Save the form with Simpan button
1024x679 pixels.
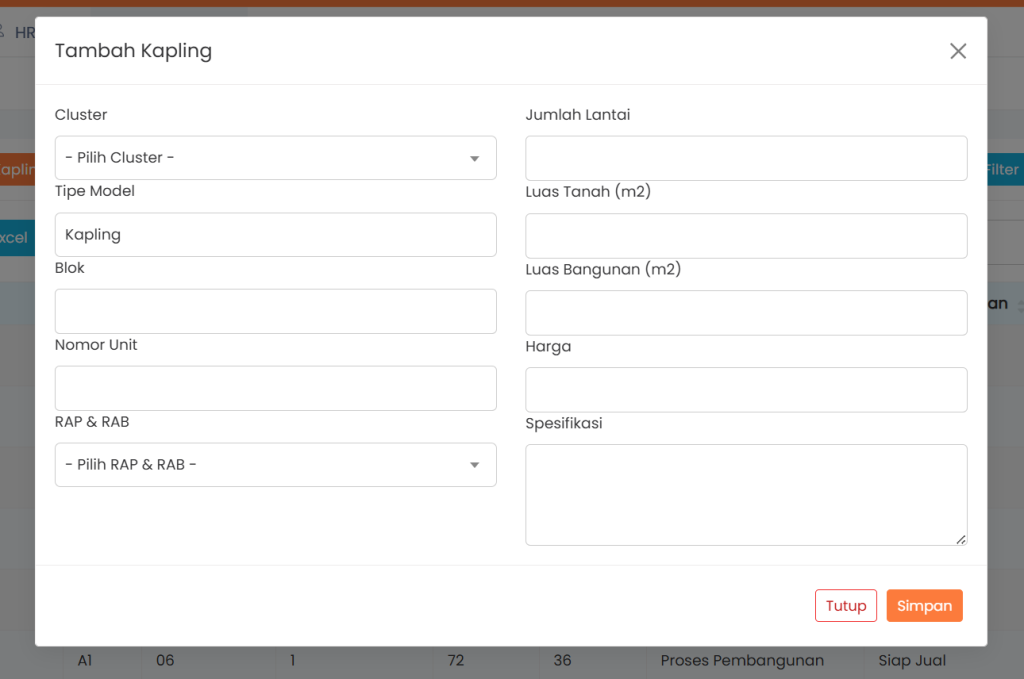click(924, 606)
